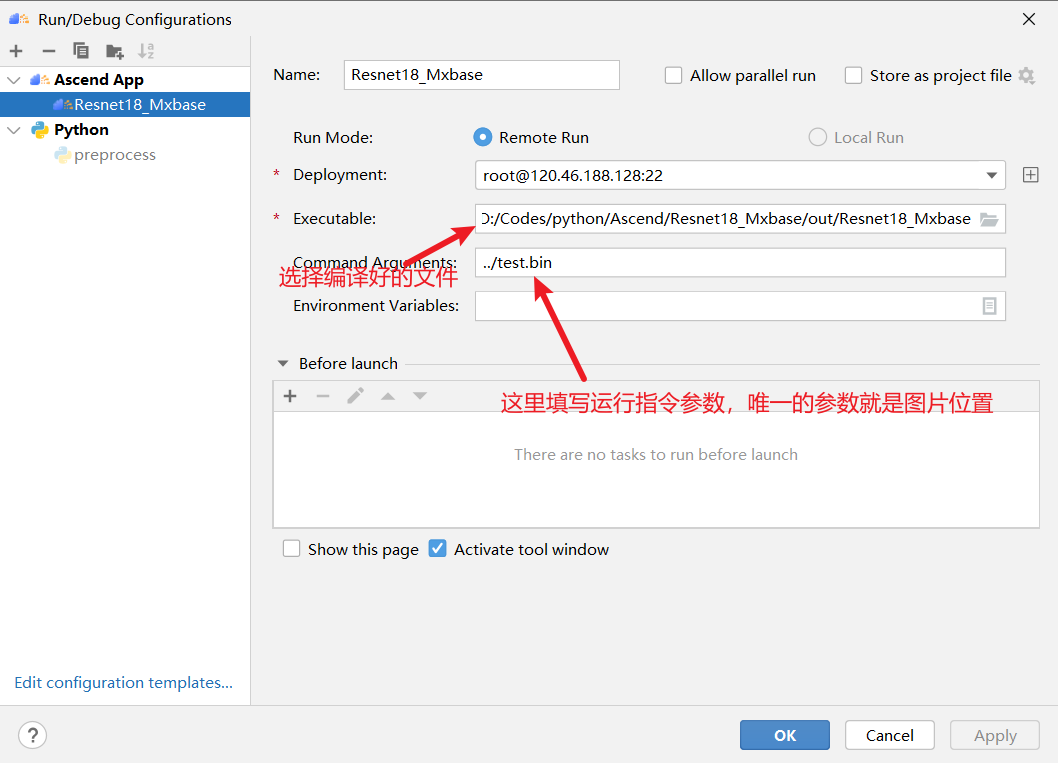Move Before launch task up
This screenshot has width=1058, height=763.
388,396
